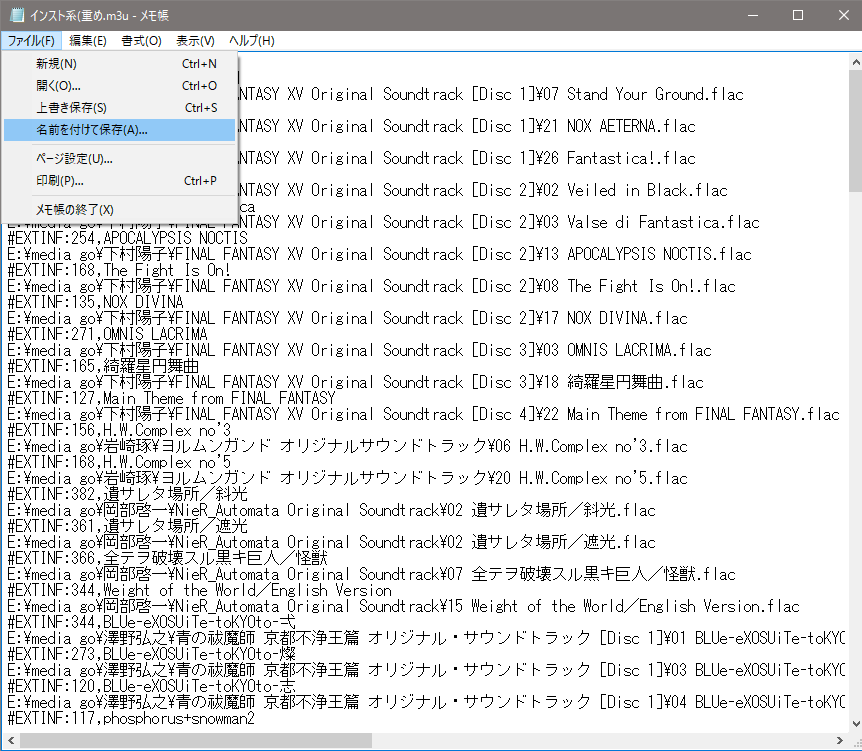862x751 pixels.
Task: Click path ending '08 The Fight Is On!.flac'
Action: pyautogui.click(x=371, y=286)
